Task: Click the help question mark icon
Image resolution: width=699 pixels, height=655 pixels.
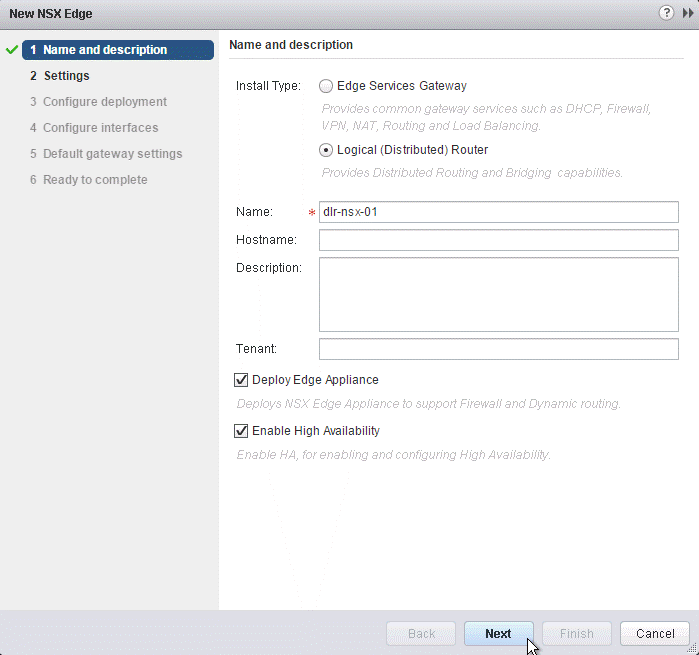Action: [666, 13]
